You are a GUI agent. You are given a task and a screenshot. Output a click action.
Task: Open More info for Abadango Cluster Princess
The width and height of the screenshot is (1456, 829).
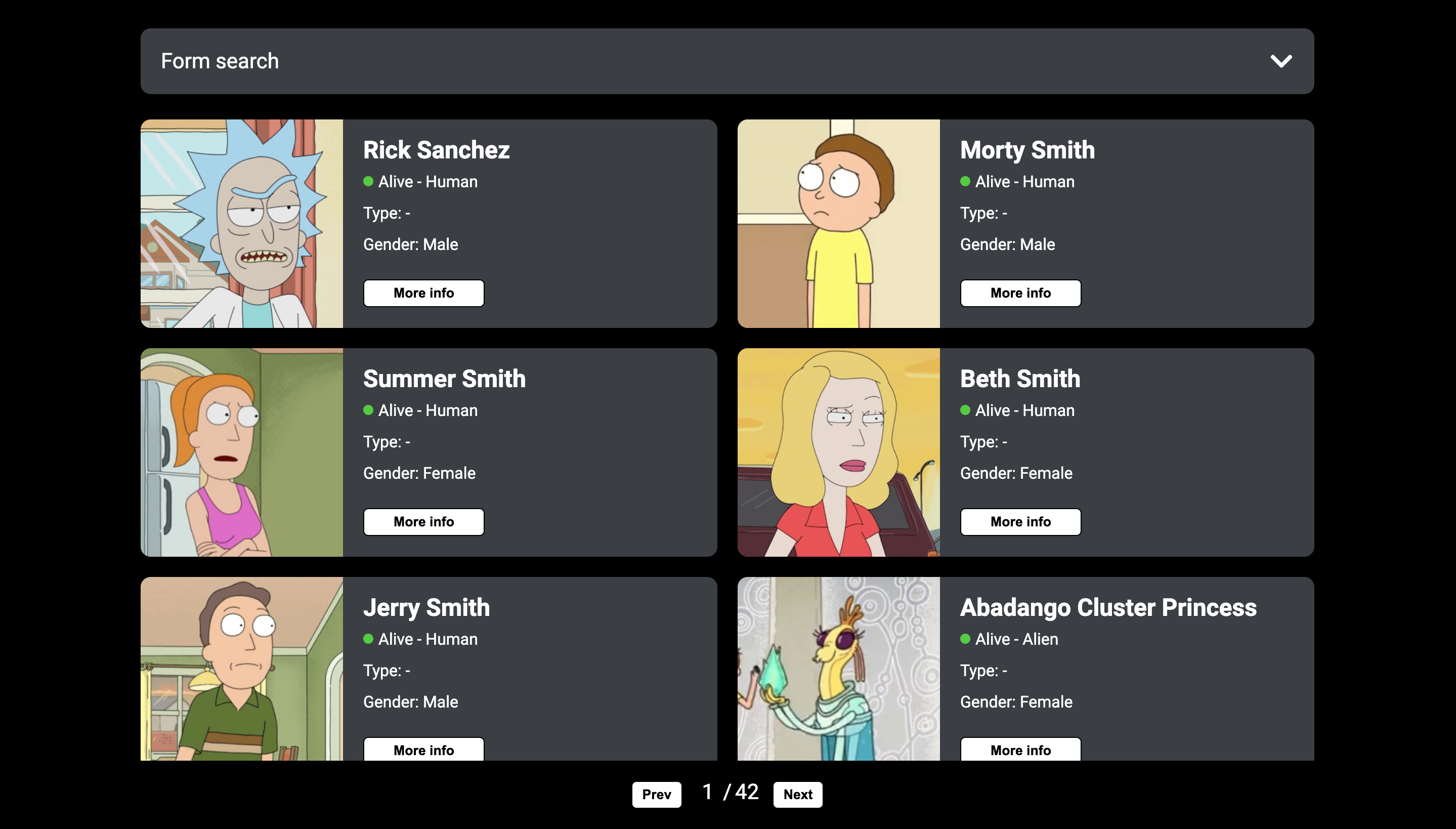(1021, 749)
